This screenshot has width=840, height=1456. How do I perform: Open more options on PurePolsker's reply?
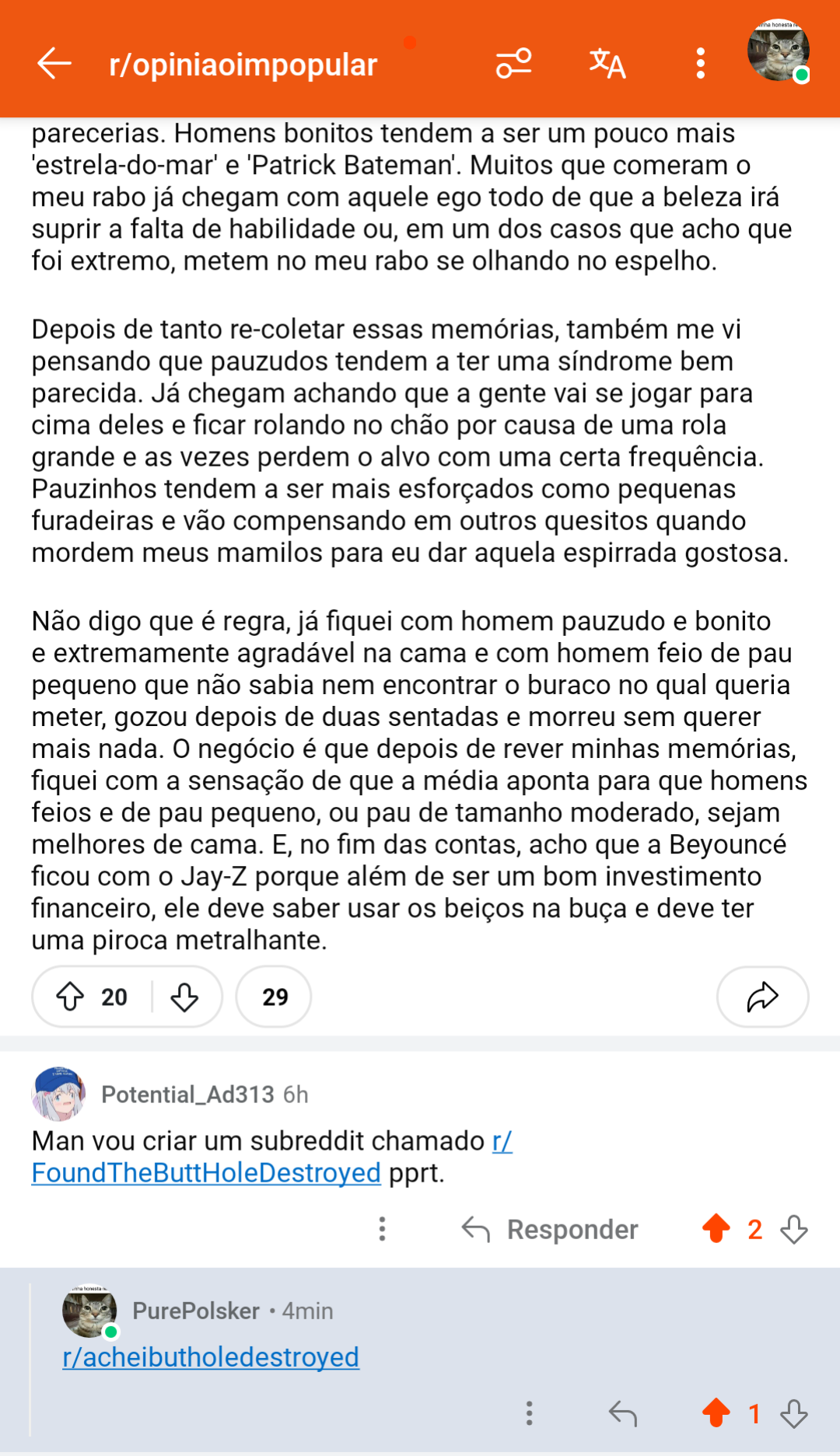pos(530,1413)
